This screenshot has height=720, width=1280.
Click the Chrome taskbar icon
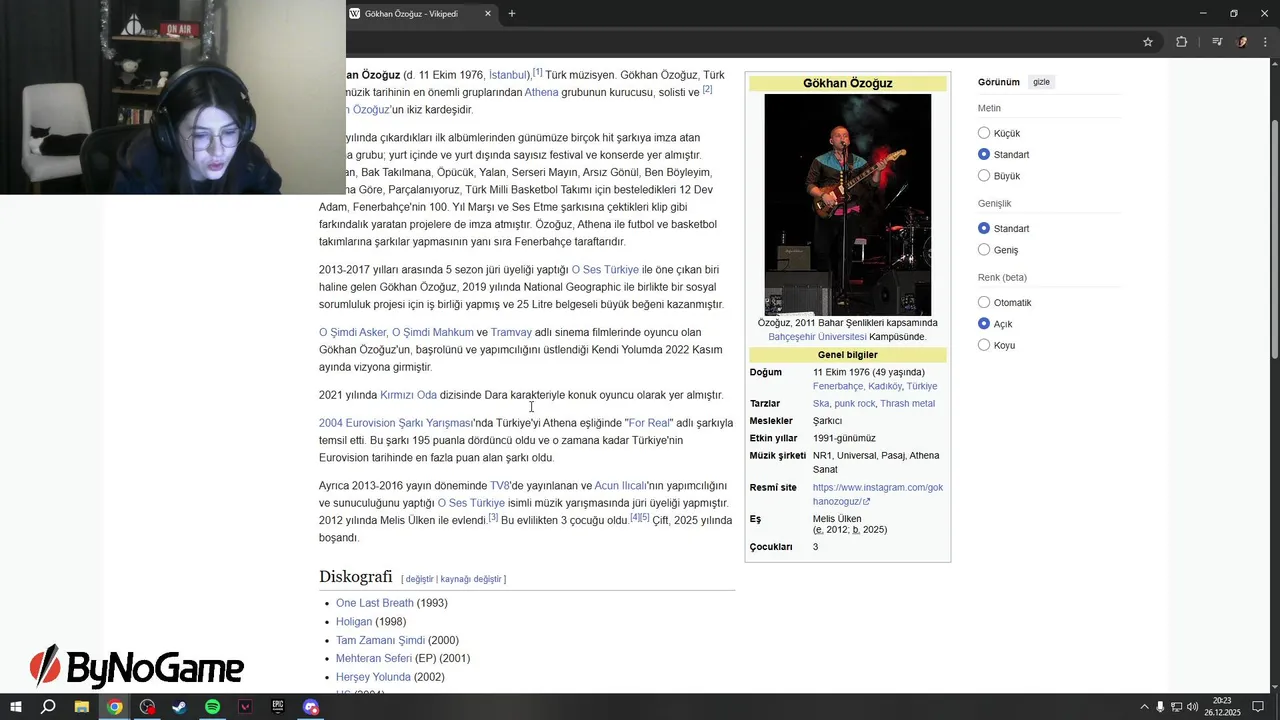pyautogui.click(x=115, y=707)
